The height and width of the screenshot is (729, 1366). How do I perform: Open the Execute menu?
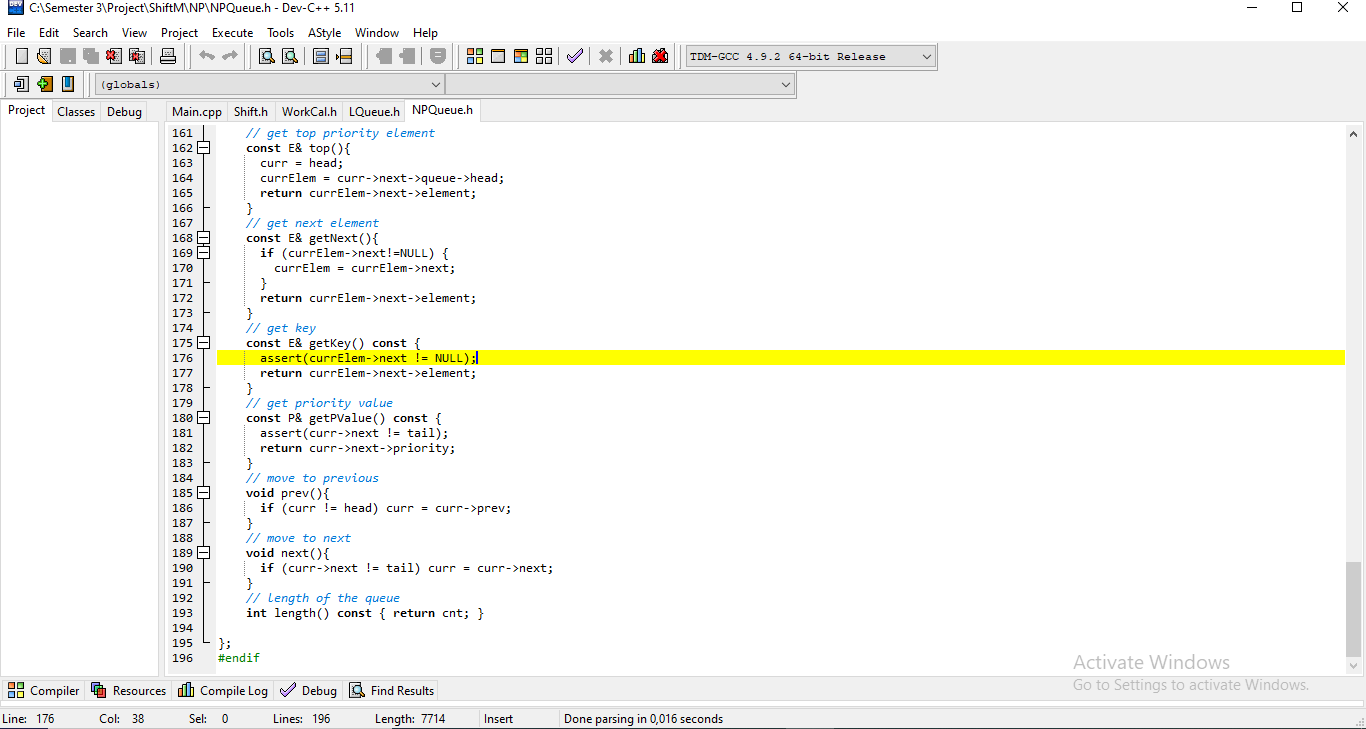(233, 33)
